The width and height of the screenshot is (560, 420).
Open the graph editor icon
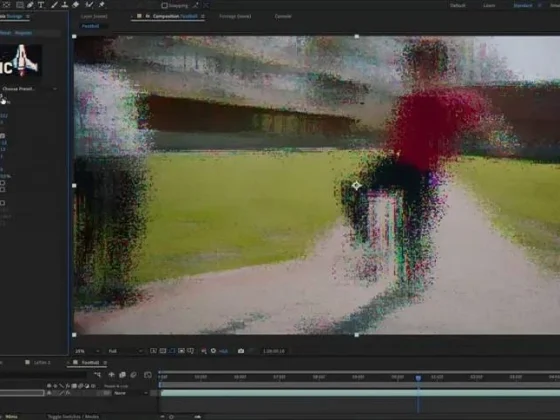coord(148,375)
